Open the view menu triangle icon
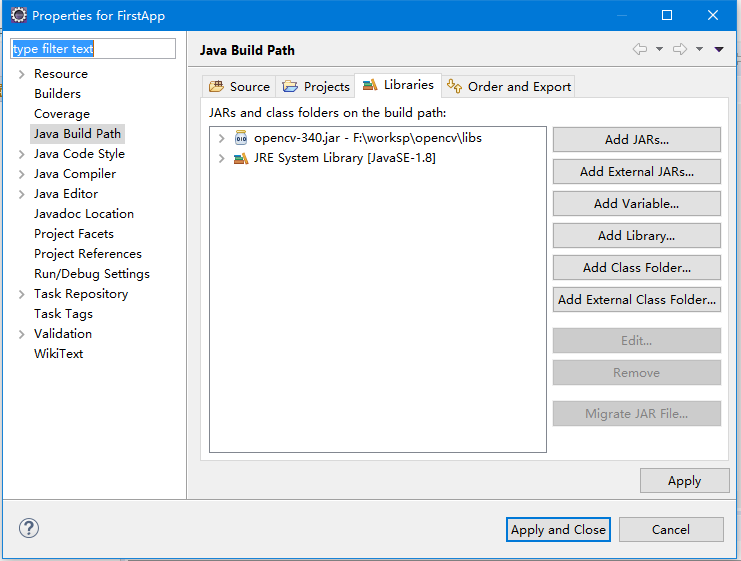The width and height of the screenshot is (741, 561). tap(718, 49)
